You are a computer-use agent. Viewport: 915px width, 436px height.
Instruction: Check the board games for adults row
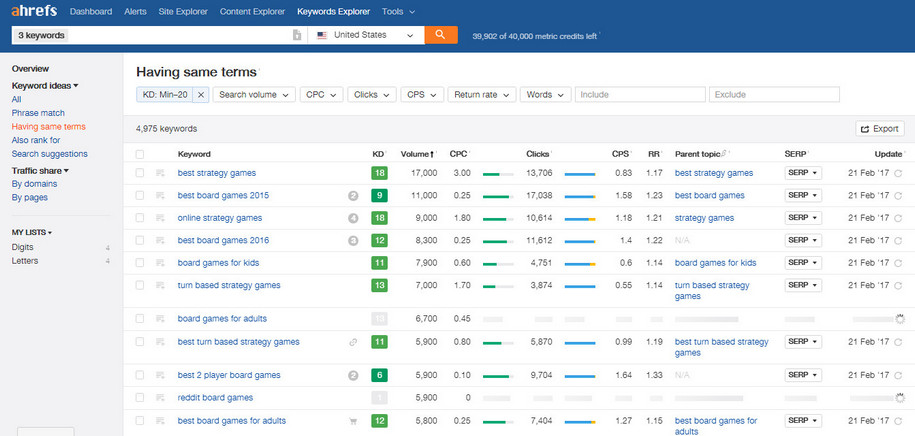pos(139,319)
